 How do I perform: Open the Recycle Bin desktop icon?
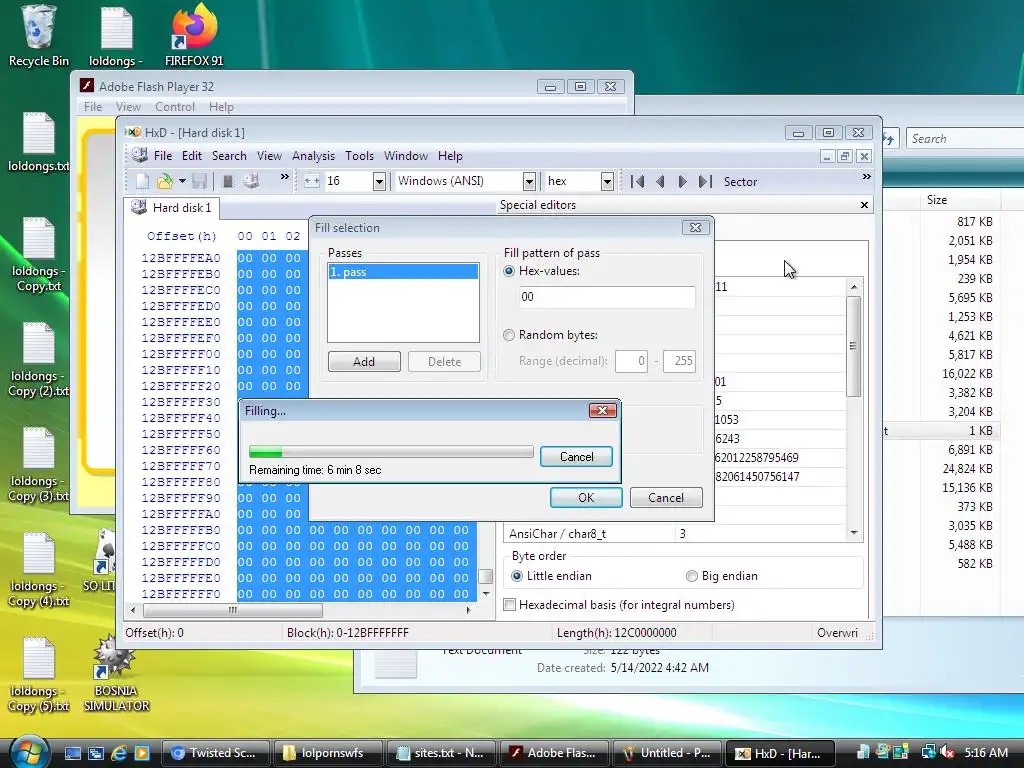point(39,36)
